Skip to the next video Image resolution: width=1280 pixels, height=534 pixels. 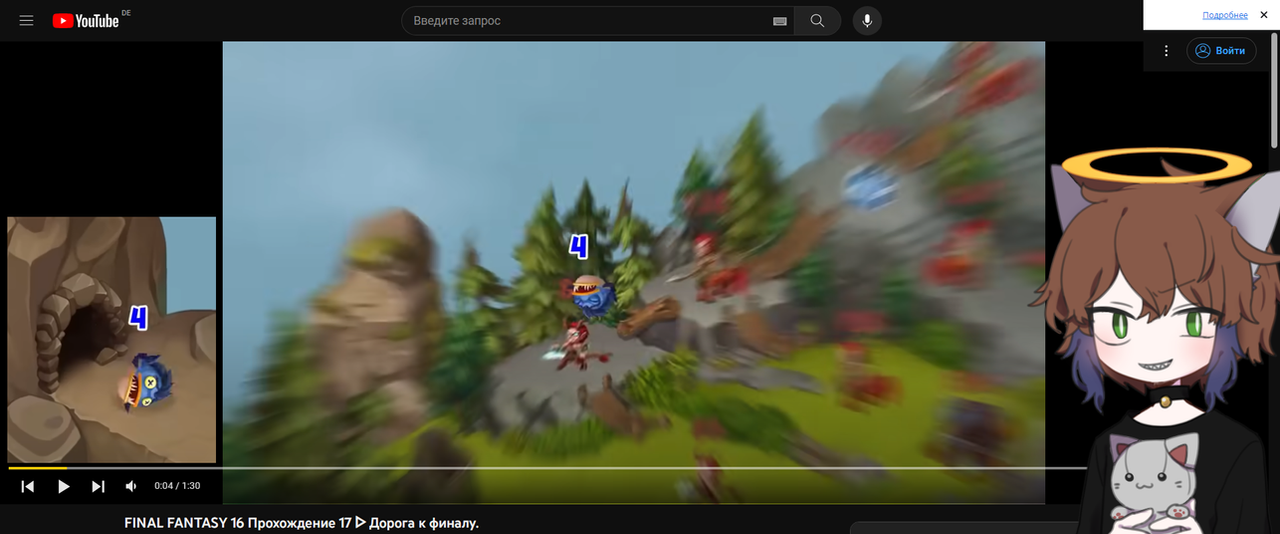(x=98, y=486)
